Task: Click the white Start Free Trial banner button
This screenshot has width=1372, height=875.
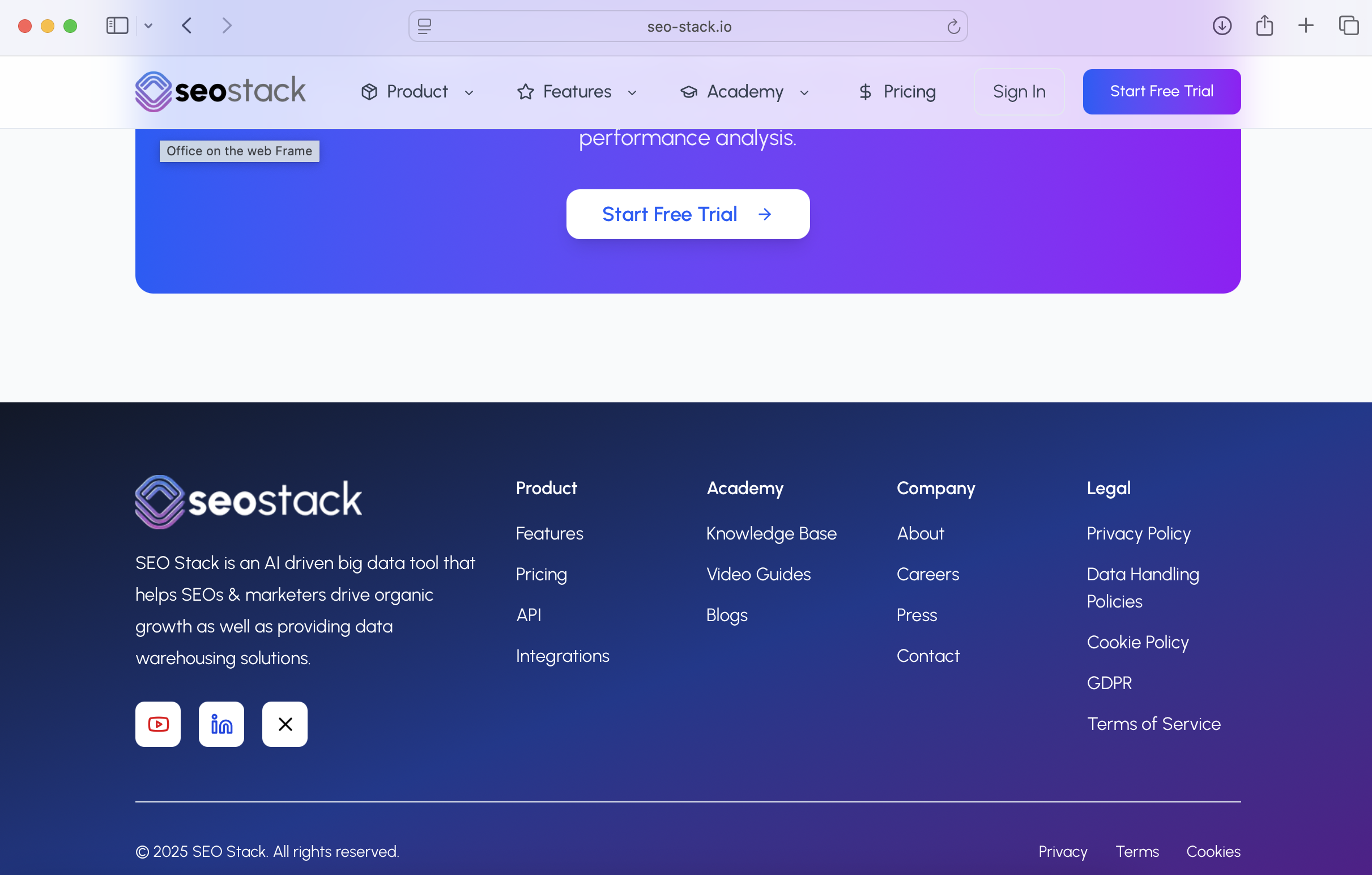Action: point(688,214)
